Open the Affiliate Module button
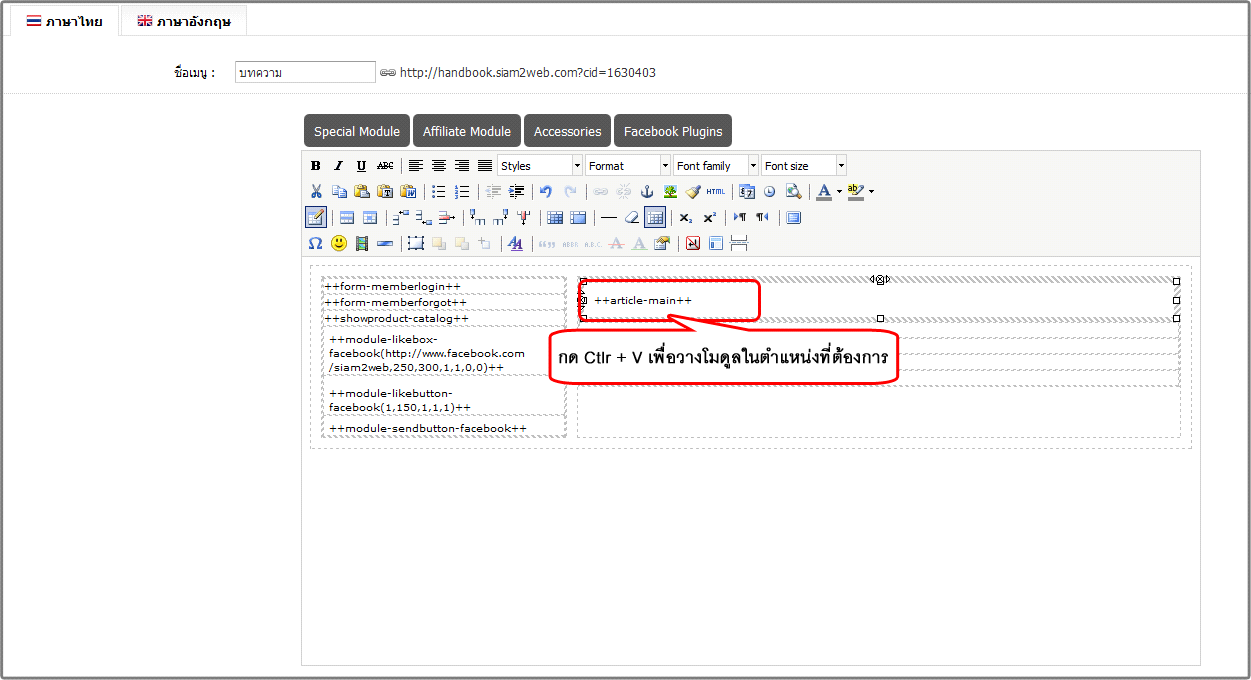 467,131
